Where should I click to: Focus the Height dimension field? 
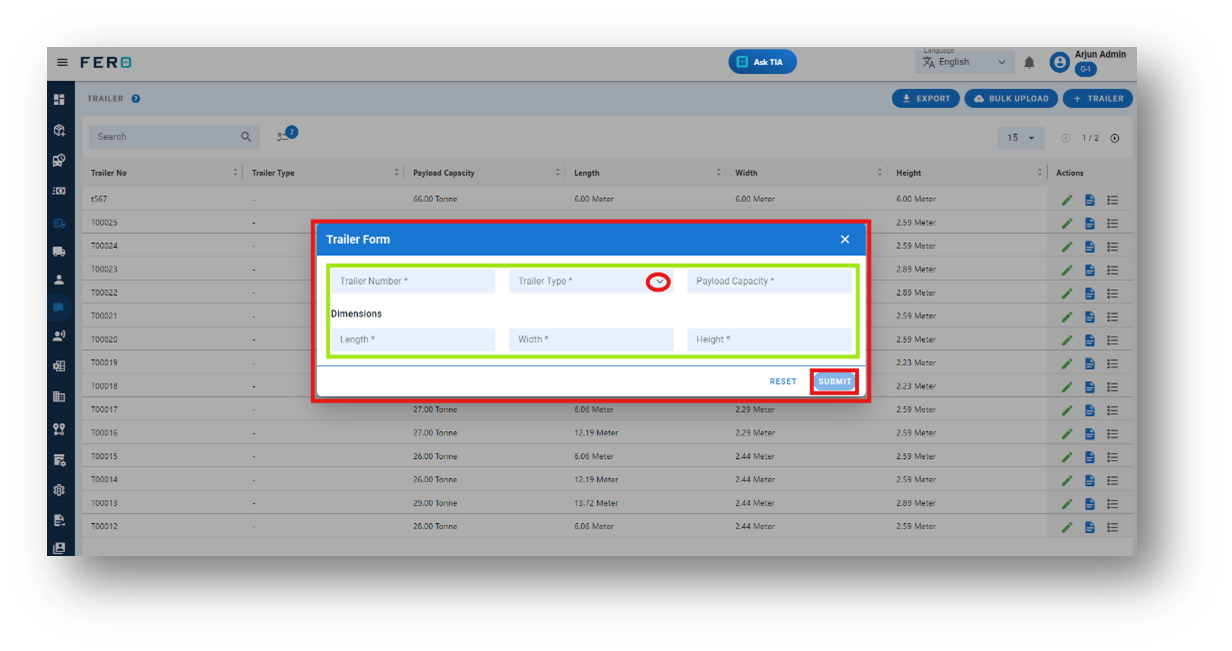(x=769, y=339)
